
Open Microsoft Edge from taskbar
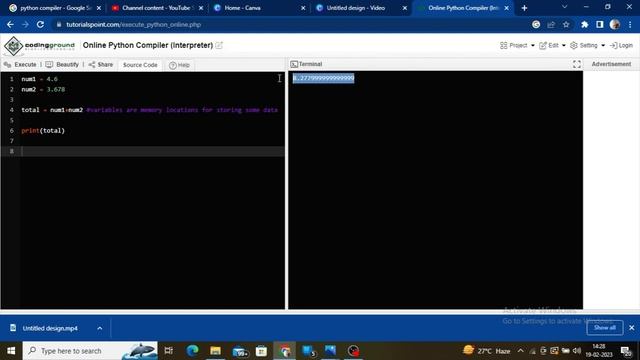click(x=192, y=351)
